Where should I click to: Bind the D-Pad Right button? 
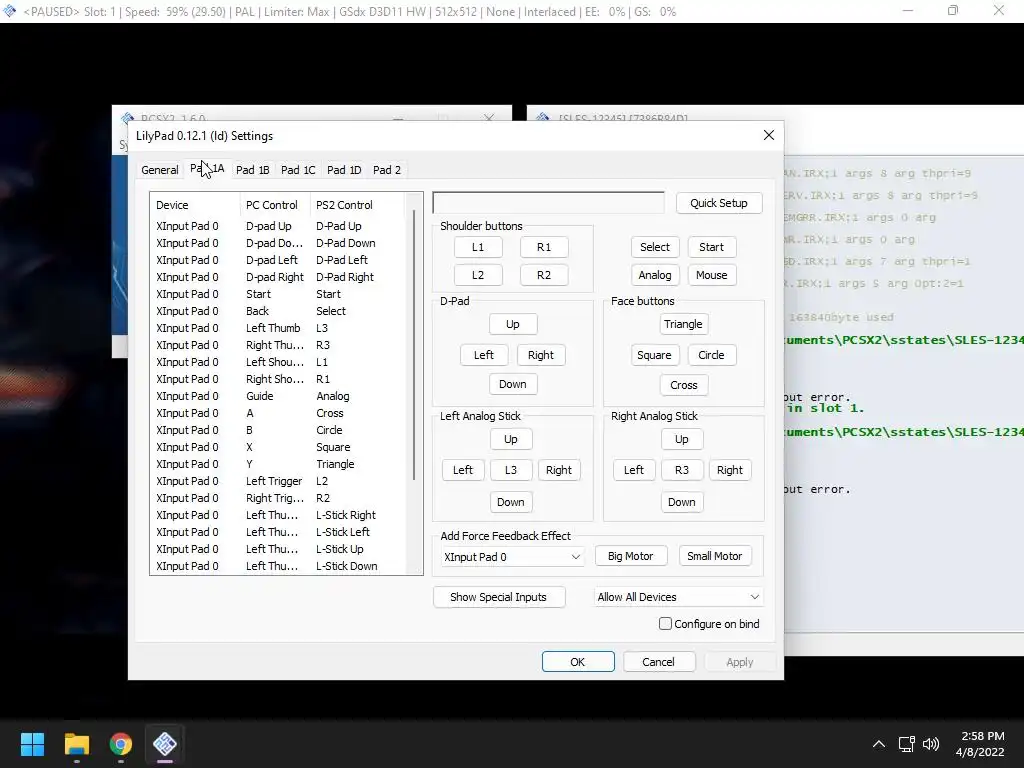pyautogui.click(x=541, y=355)
